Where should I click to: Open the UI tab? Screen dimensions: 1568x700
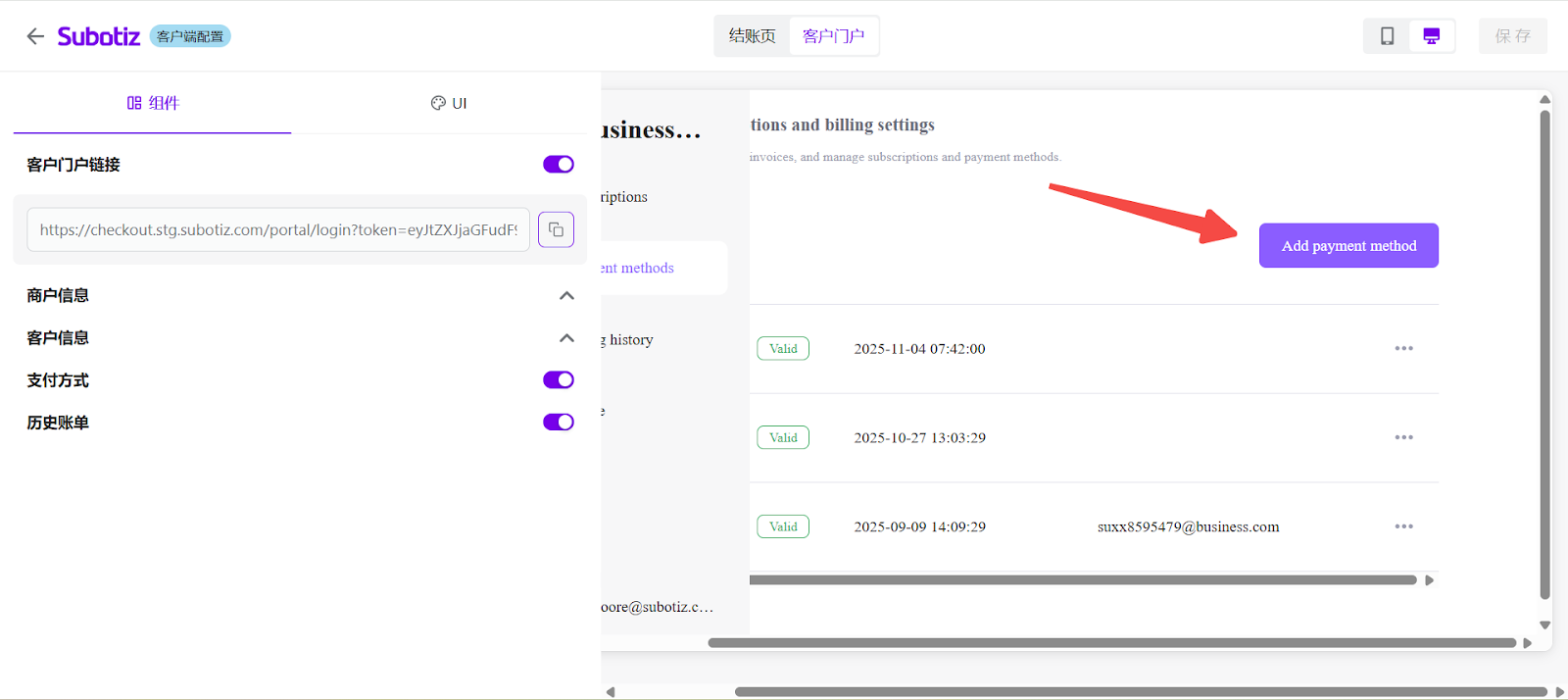(449, 103)
